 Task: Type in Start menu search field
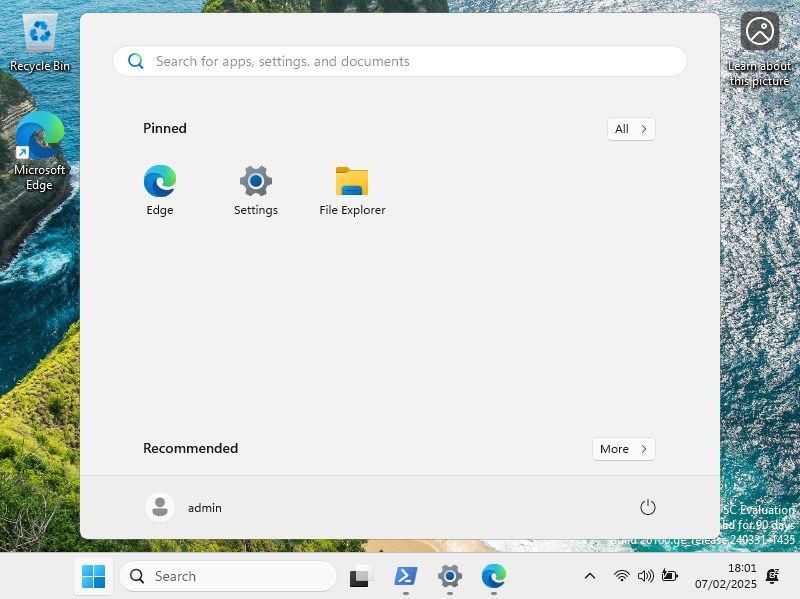pos(400,61)
